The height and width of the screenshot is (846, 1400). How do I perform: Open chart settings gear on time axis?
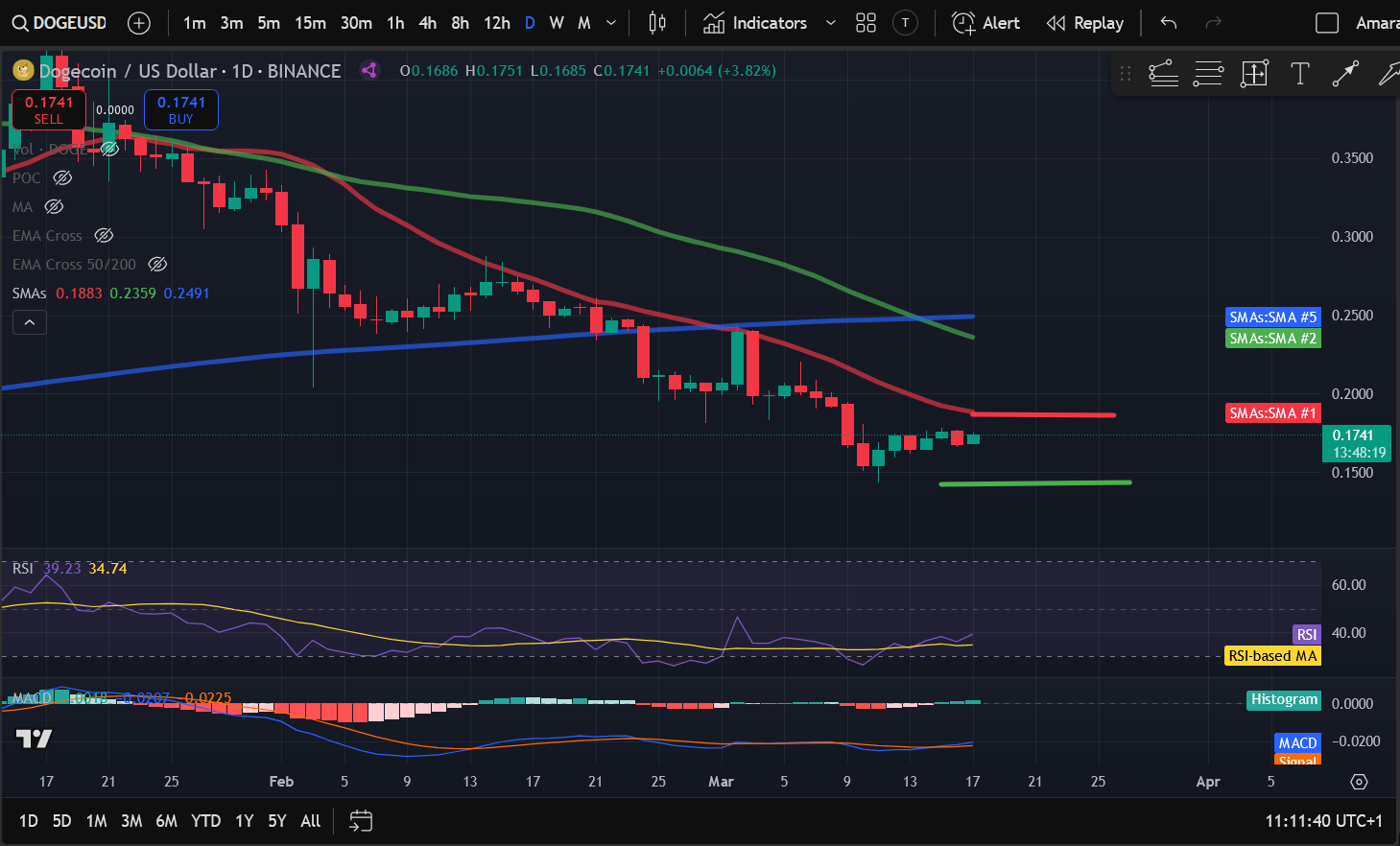pyautogui.click(x=1359, y=782)
